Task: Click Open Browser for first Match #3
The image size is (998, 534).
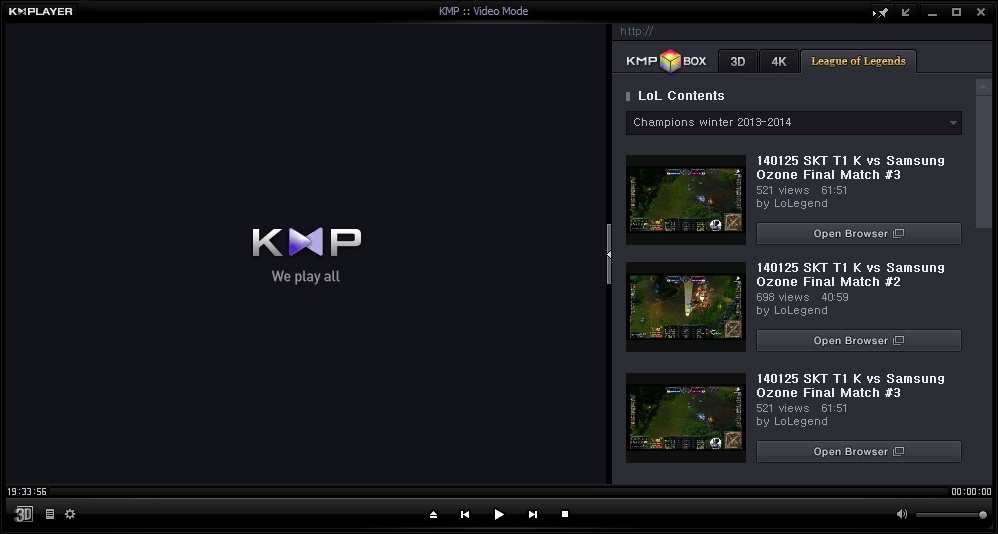Action: click(859, 234)
